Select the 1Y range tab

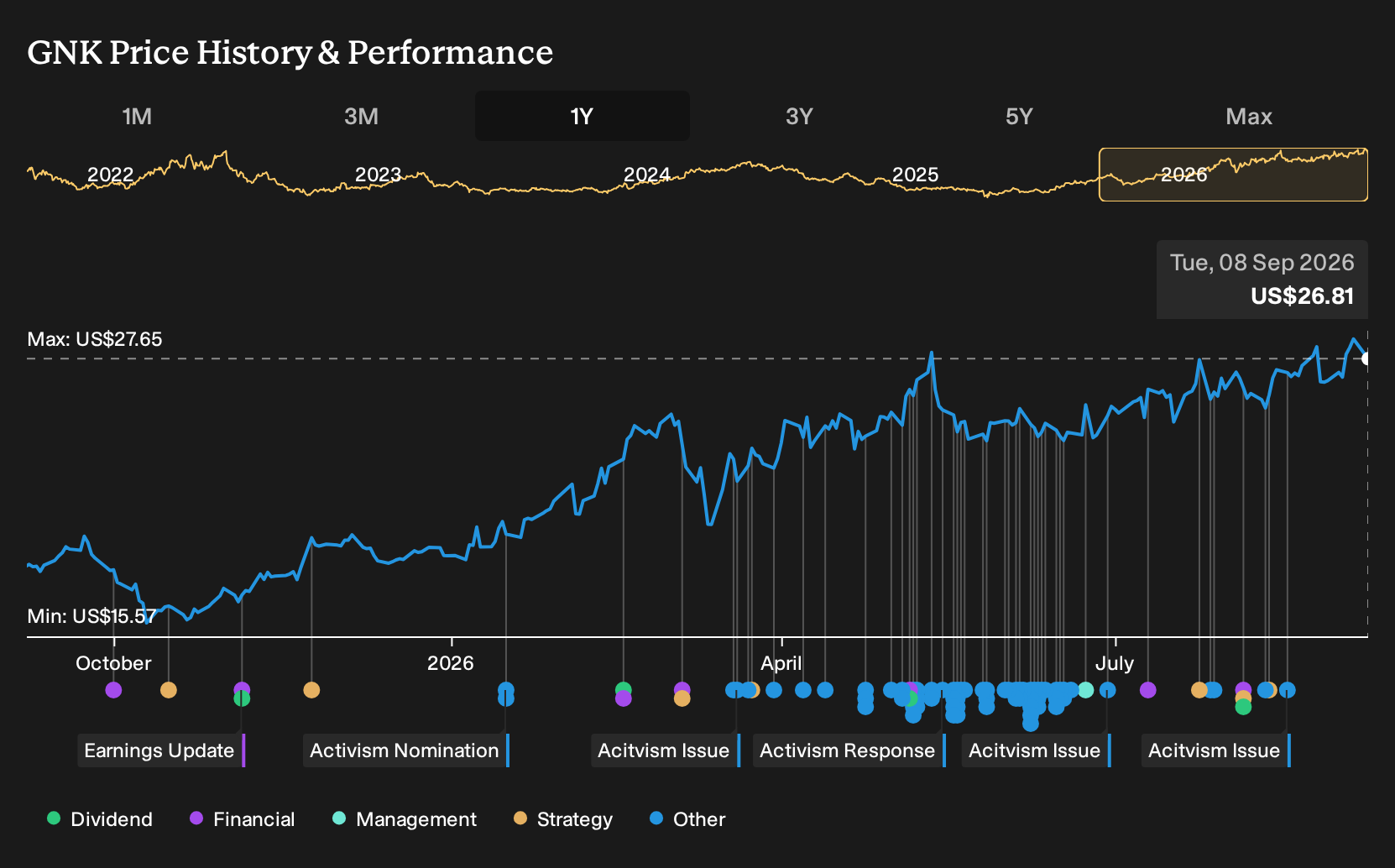point(582,116)
